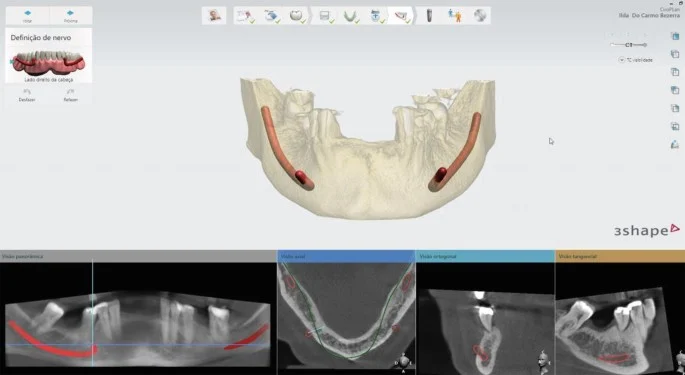Select the Visão tangencial panel header
Viewport: 685px width, 375px height.
[x=620, y=256]
